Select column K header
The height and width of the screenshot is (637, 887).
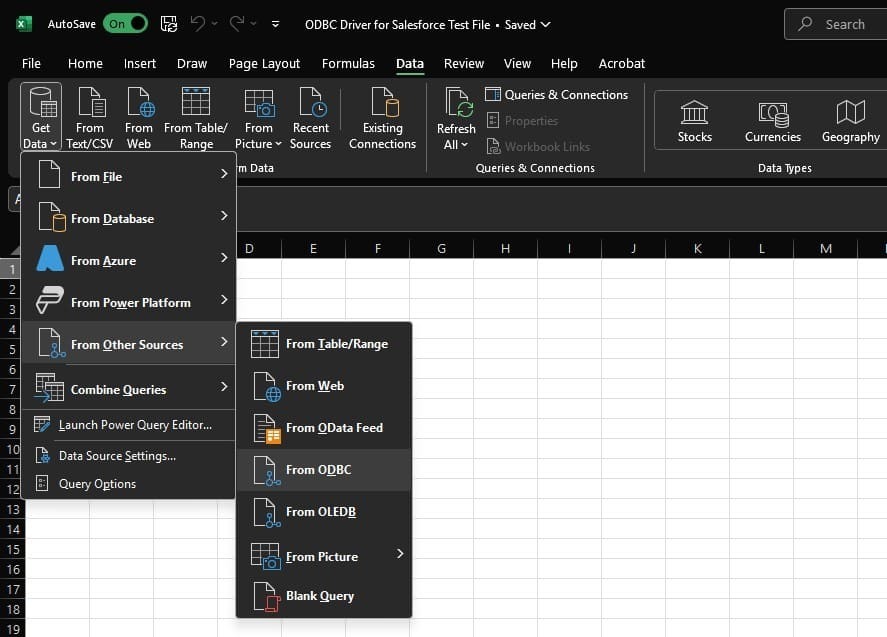click(x=697, y=248)
